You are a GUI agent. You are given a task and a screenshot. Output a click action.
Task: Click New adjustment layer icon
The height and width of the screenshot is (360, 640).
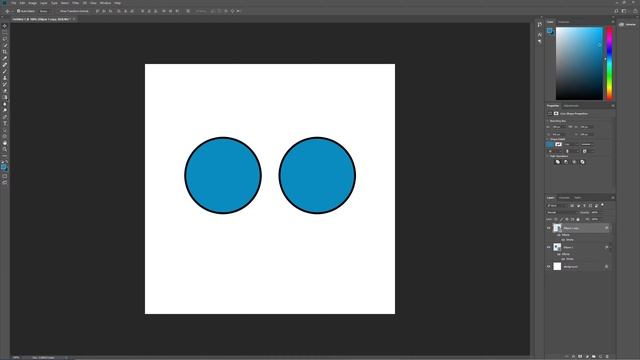point(587,356)
